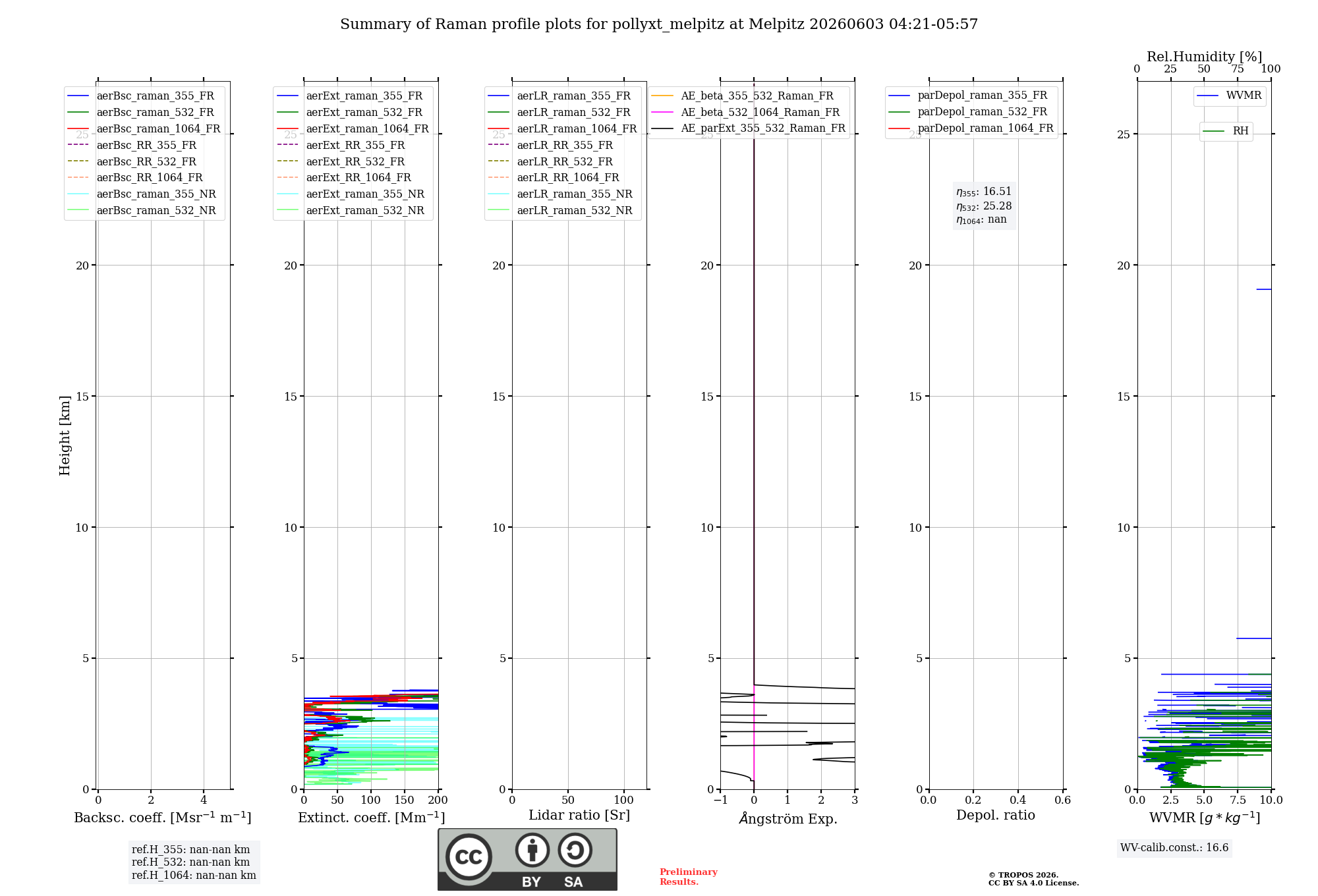
Task: Click the 'ref.H_355: nan-nan km' text
Action: point(191,850)
